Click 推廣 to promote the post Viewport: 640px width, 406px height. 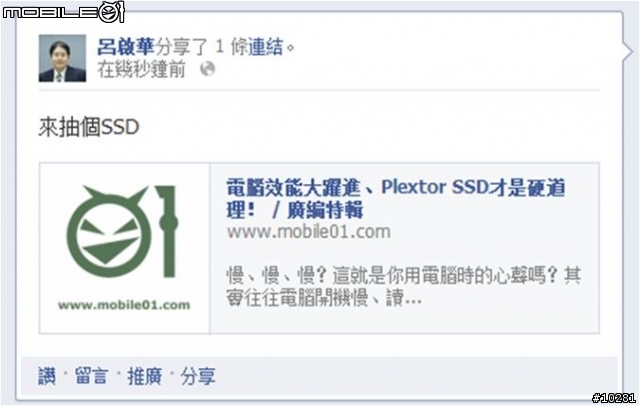tap(145, 375)
